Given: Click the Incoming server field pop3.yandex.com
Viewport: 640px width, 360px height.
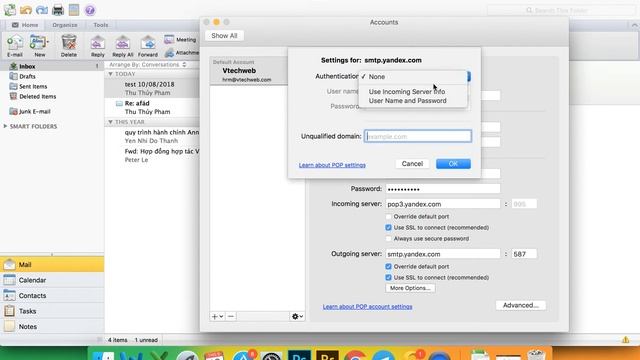Looking at the screenshot, I should click(442, 204).
